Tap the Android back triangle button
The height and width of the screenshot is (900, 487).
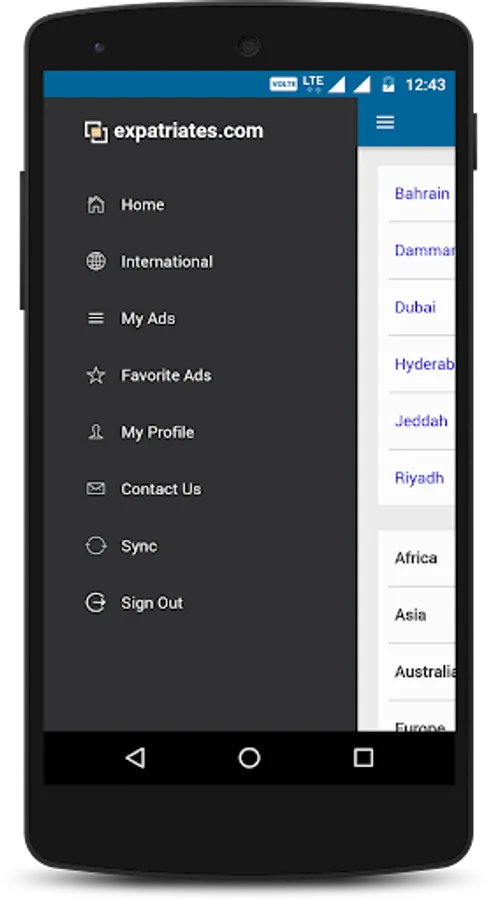coord(135,758)
